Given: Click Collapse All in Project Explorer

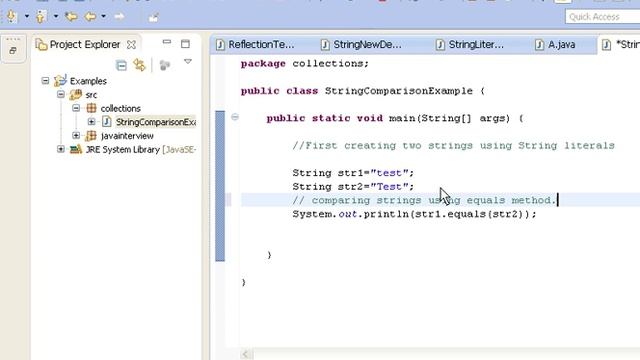Looking at the screenshot, I should pos(121,65).
